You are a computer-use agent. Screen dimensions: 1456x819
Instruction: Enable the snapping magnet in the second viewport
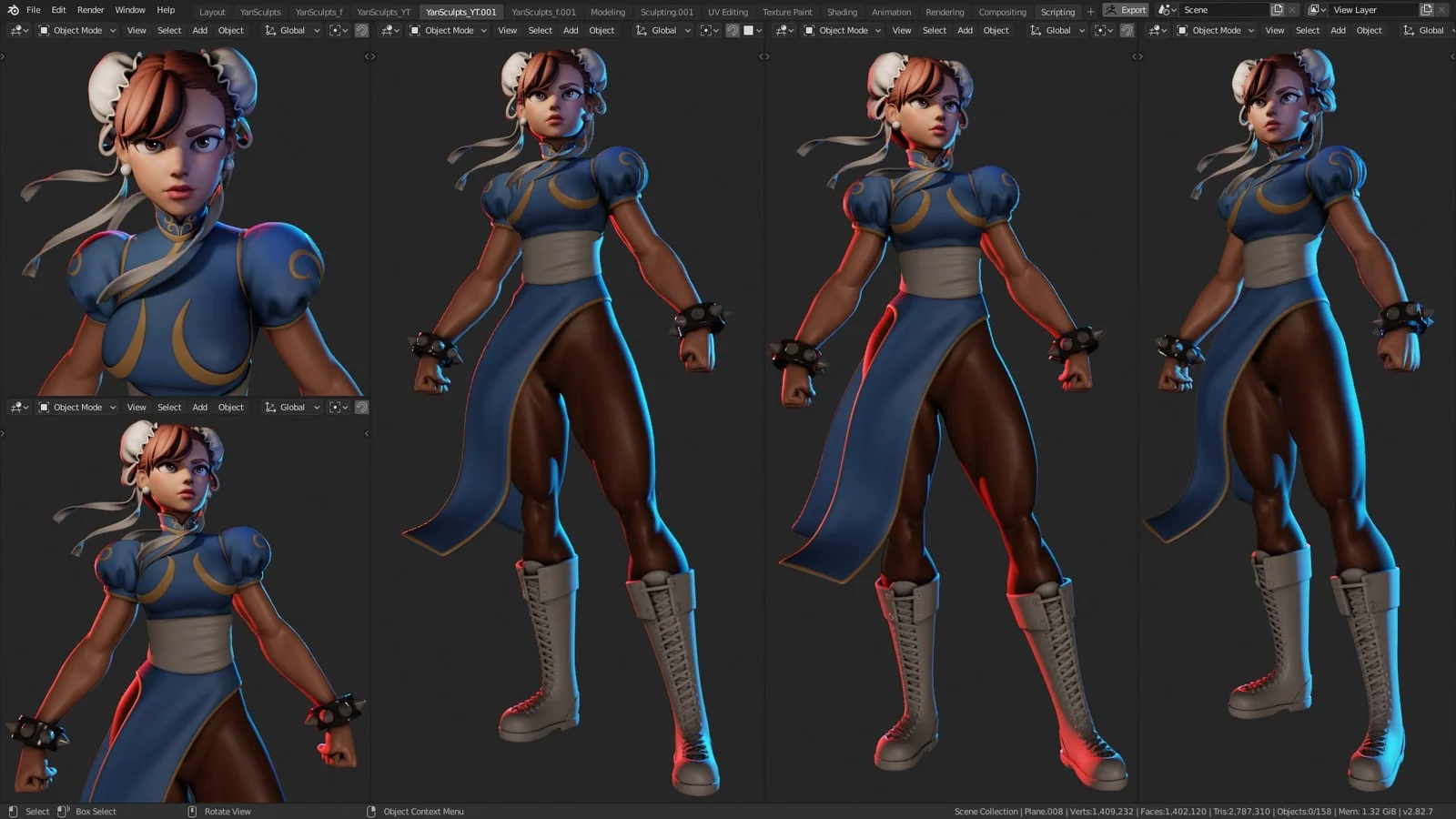[x=733, y=30]
